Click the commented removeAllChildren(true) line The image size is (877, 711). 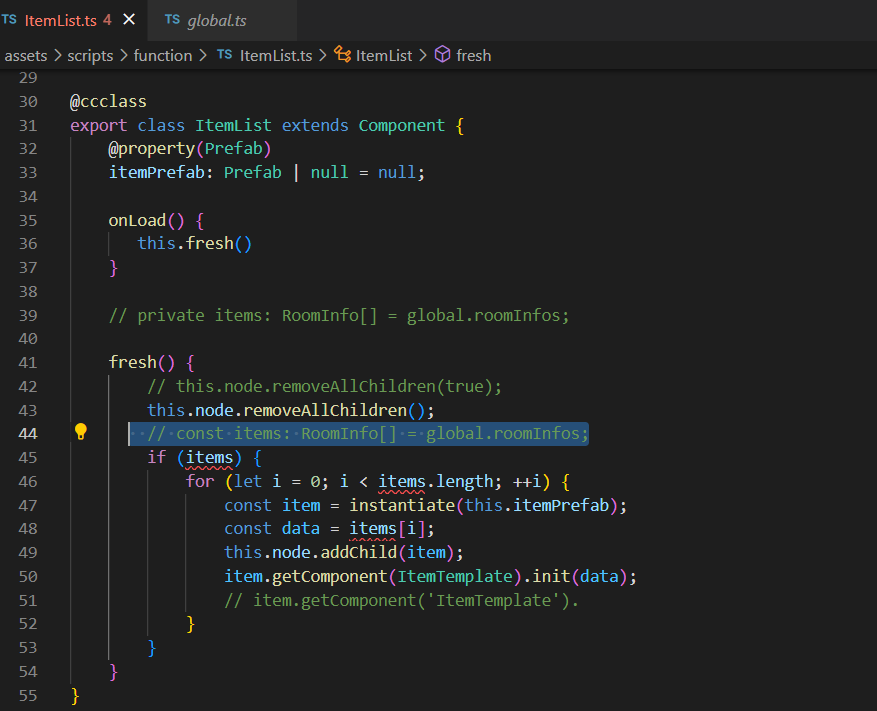tap(324, 387)
